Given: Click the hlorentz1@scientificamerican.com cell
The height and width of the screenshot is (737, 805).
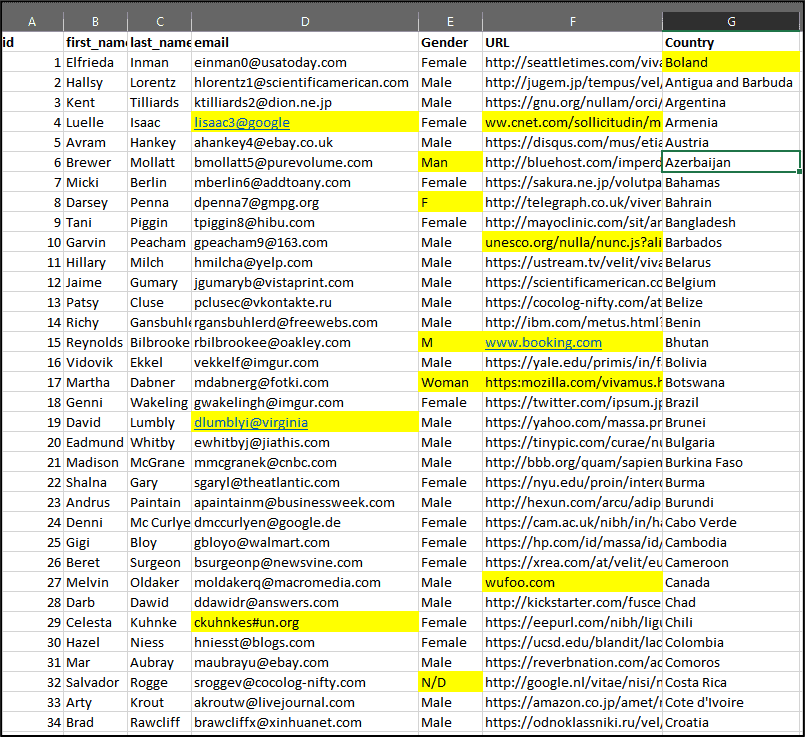Looking at the screenshot, I should click(x=305, y=83).
